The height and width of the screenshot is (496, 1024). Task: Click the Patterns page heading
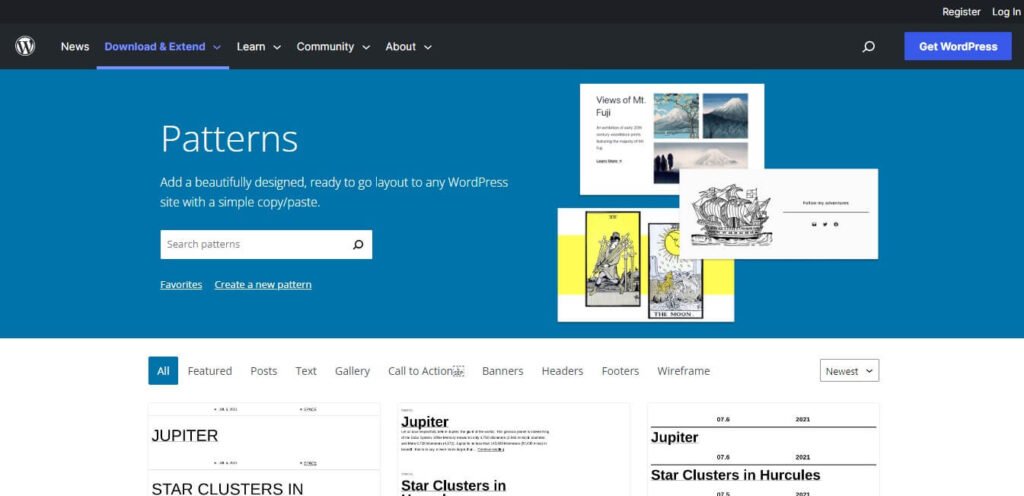click(x=229, y=139)
